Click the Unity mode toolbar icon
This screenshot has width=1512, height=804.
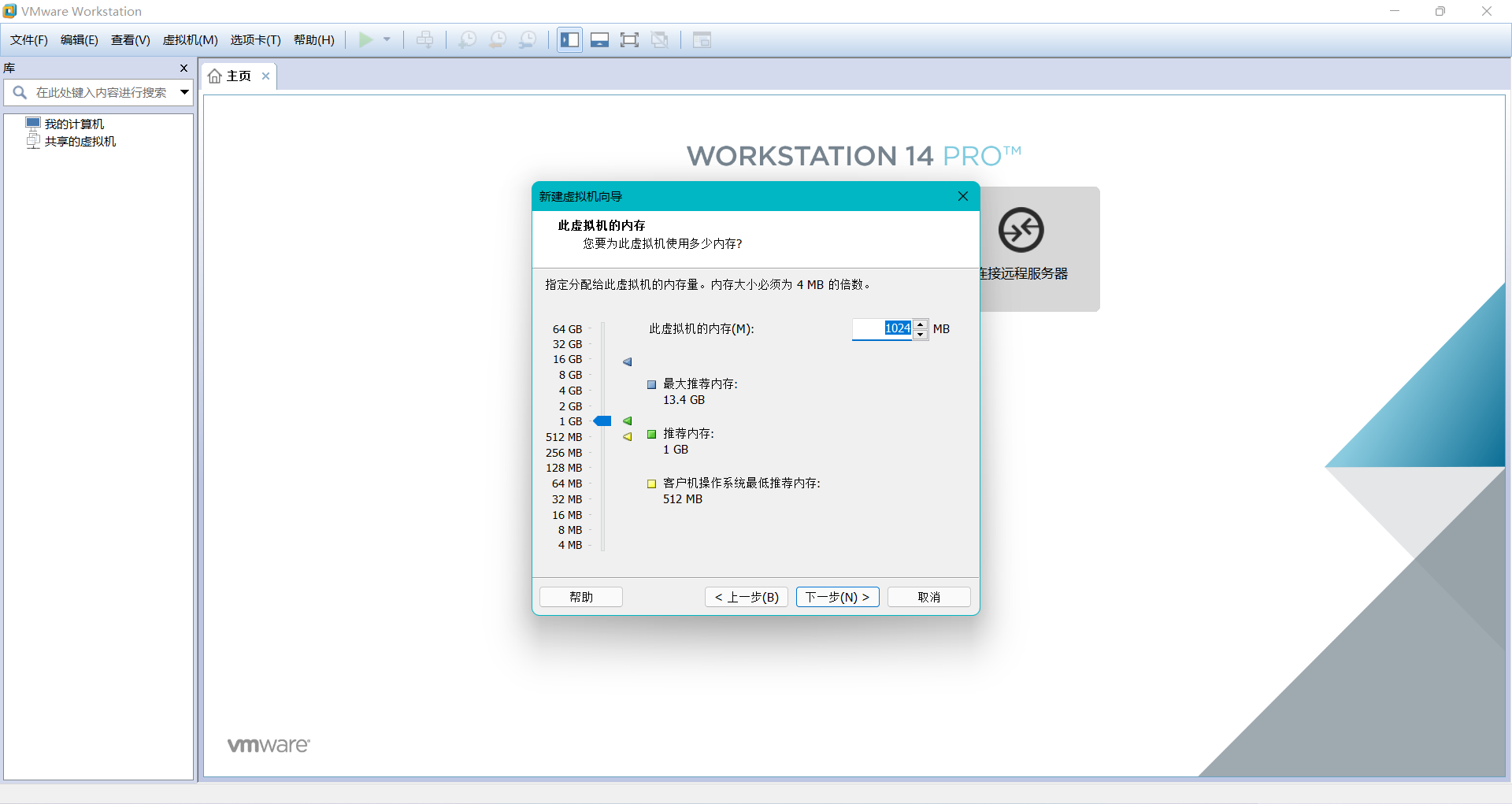tap(660, 40)
